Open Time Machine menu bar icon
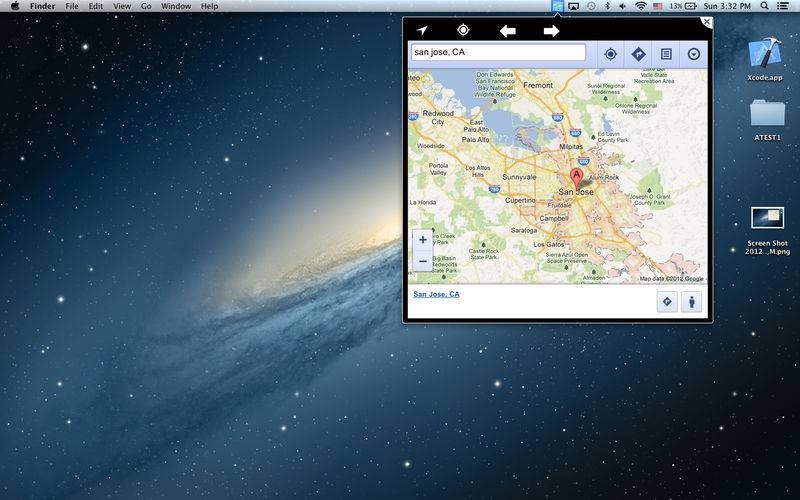This screenshot has width=800, height=500. 591,6
